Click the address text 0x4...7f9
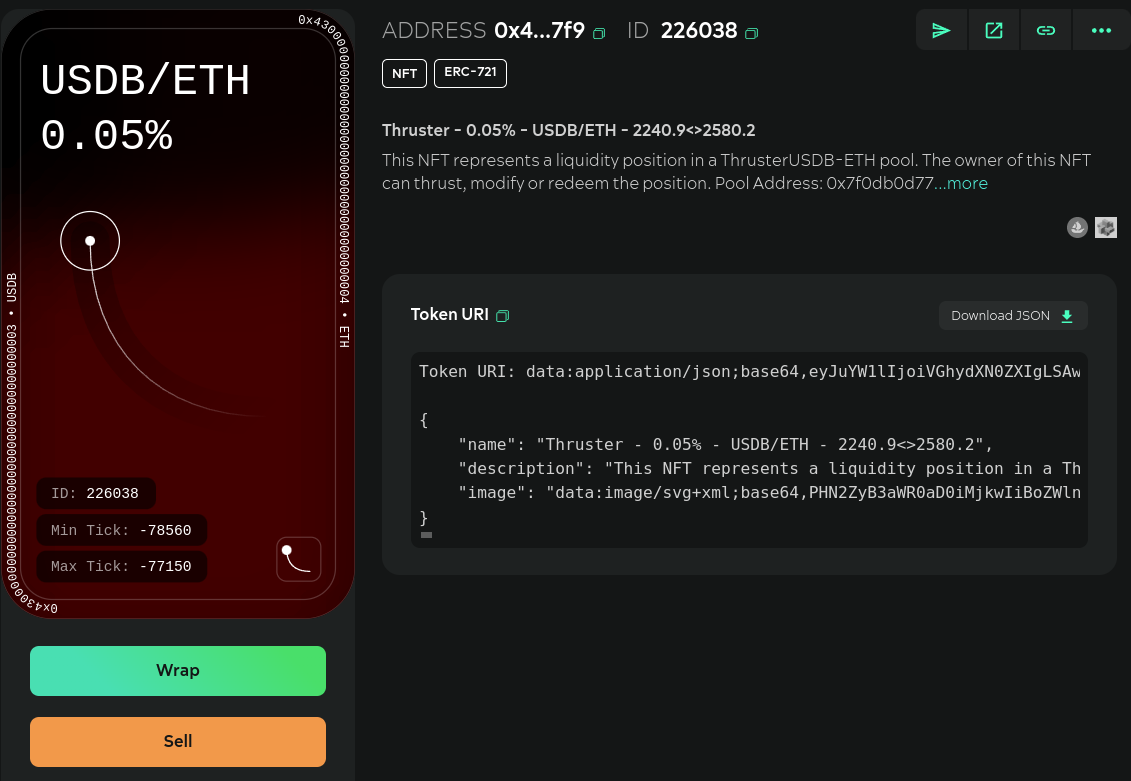Image resolution: width=1131 pixels, height=781 pixels. click(x=540, y=30)
